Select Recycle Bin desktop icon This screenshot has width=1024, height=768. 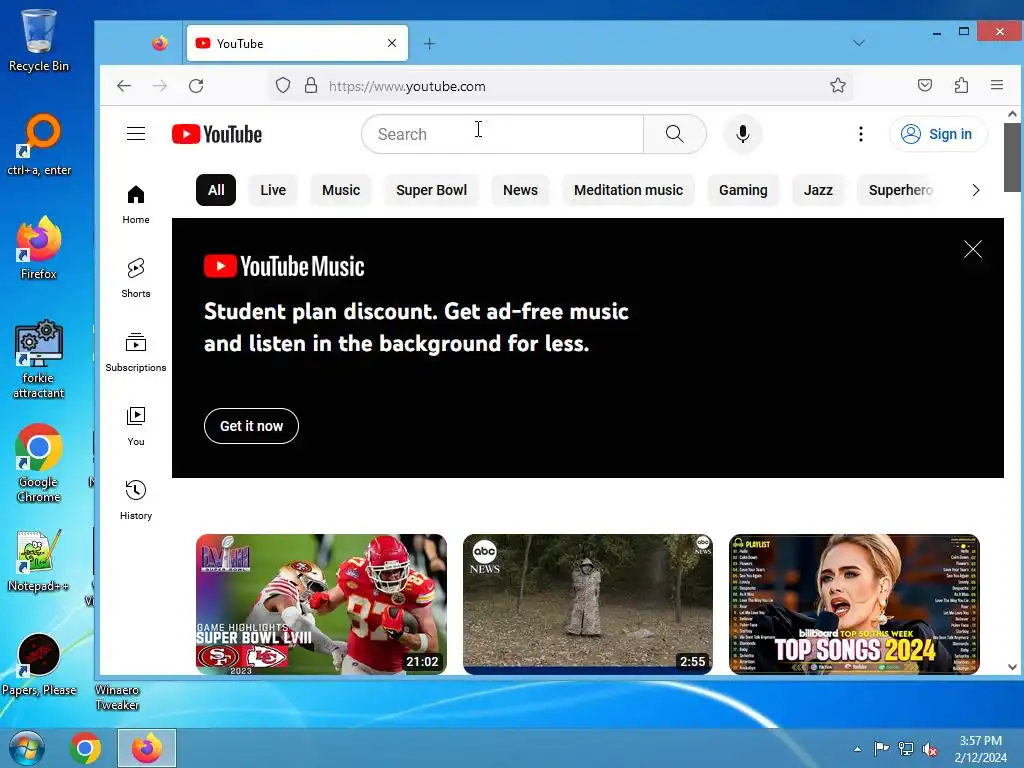39,40
